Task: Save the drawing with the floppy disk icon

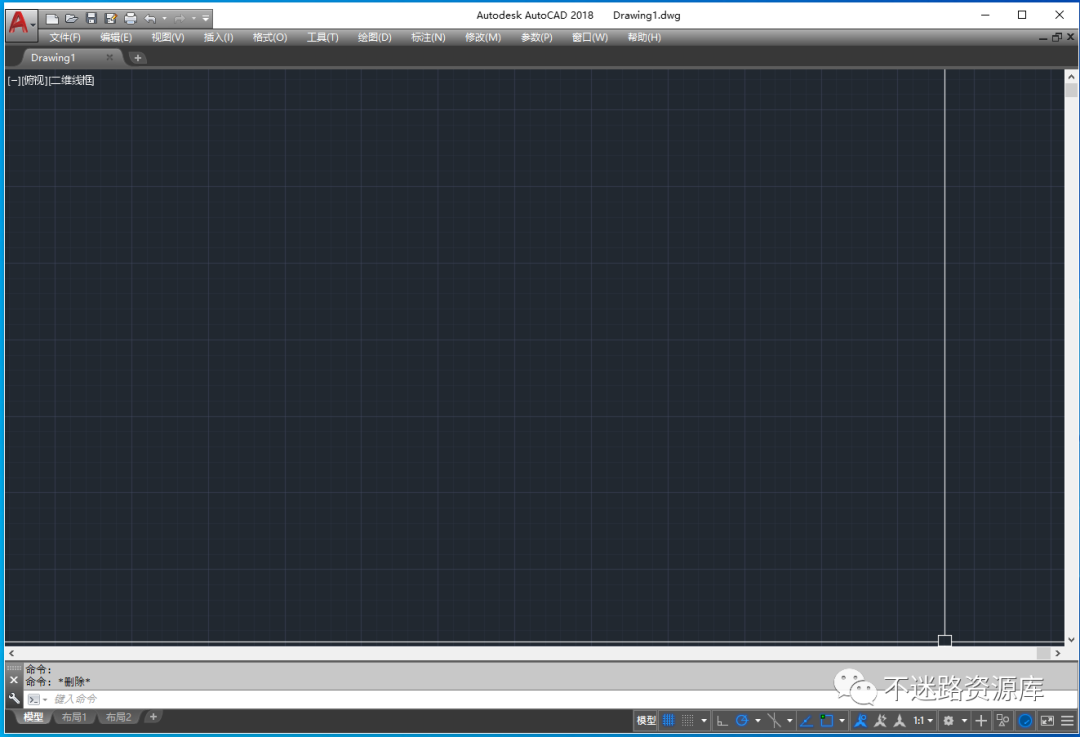Action: tap(91, 19)
